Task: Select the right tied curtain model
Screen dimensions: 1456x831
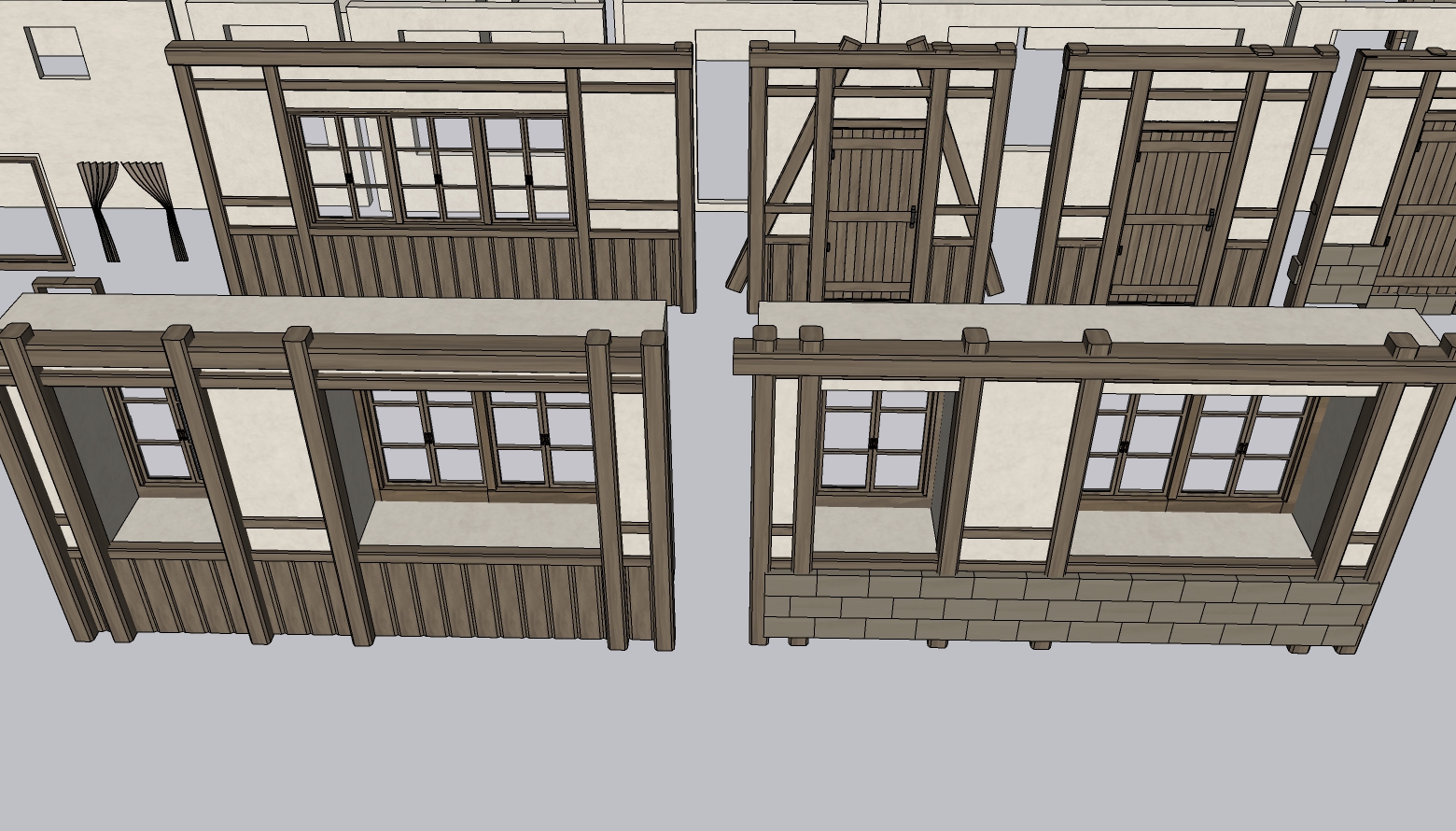Action: point(157,210)
